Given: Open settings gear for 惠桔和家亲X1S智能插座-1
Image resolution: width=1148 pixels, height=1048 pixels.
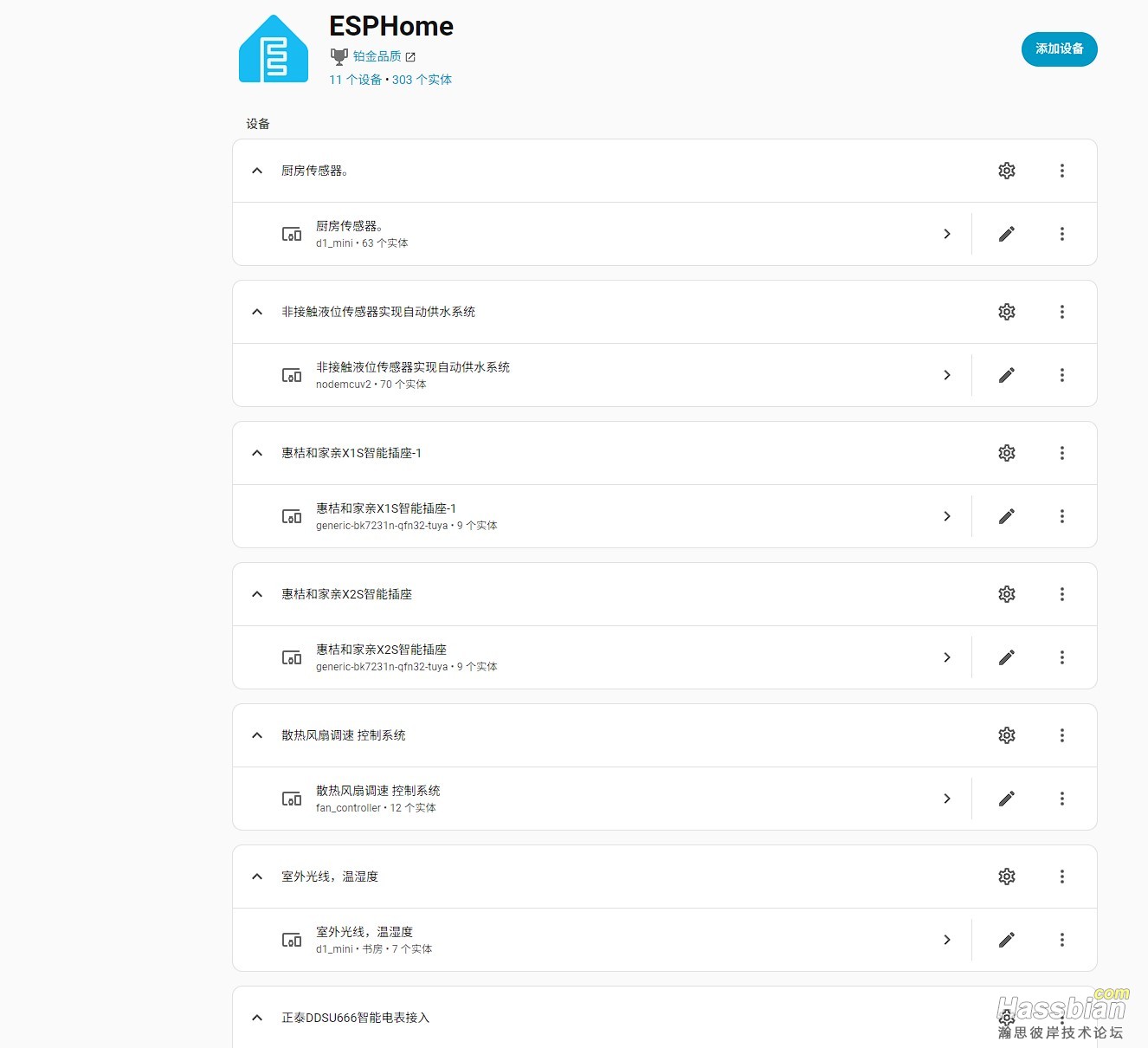Looking at the screenshot, I should point(1006,453).
